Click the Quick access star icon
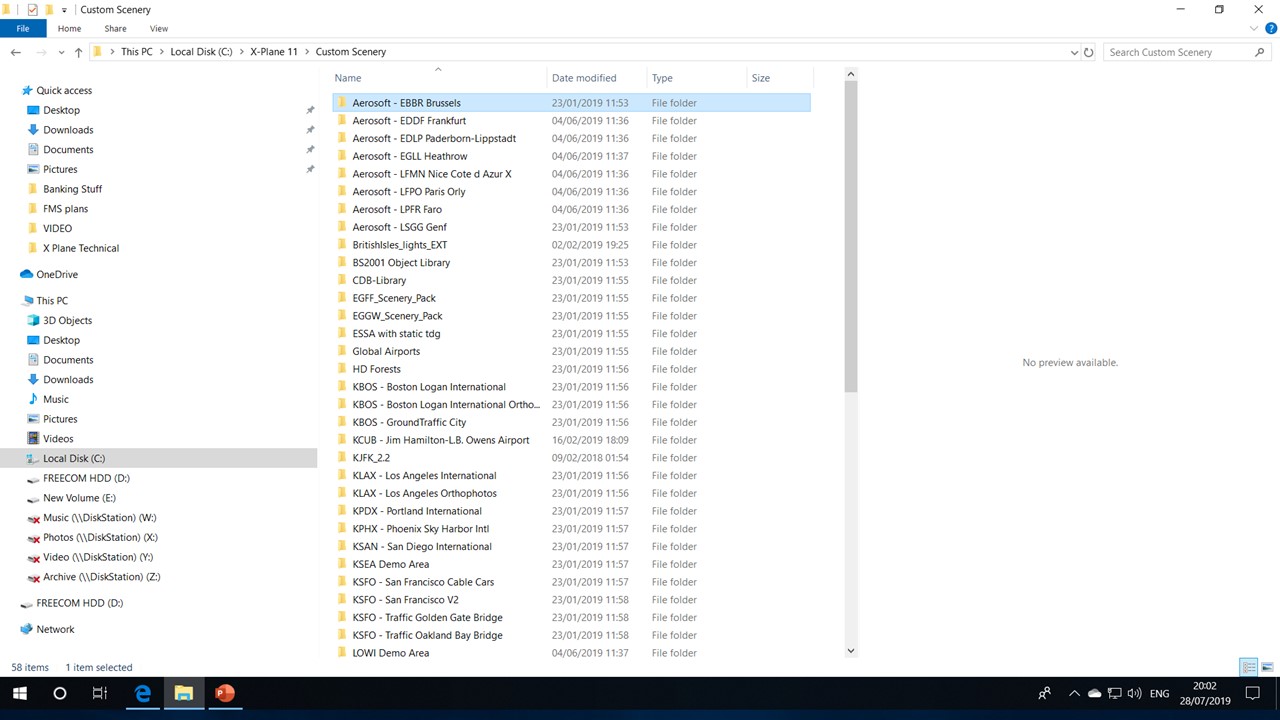The width and height of the screenshot is (1280, 720). tap(27, 90)
